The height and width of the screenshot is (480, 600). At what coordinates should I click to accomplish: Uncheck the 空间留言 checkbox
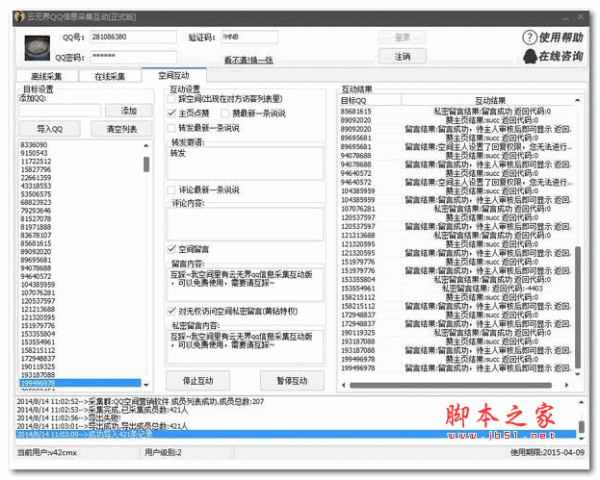tap(171, 249)
